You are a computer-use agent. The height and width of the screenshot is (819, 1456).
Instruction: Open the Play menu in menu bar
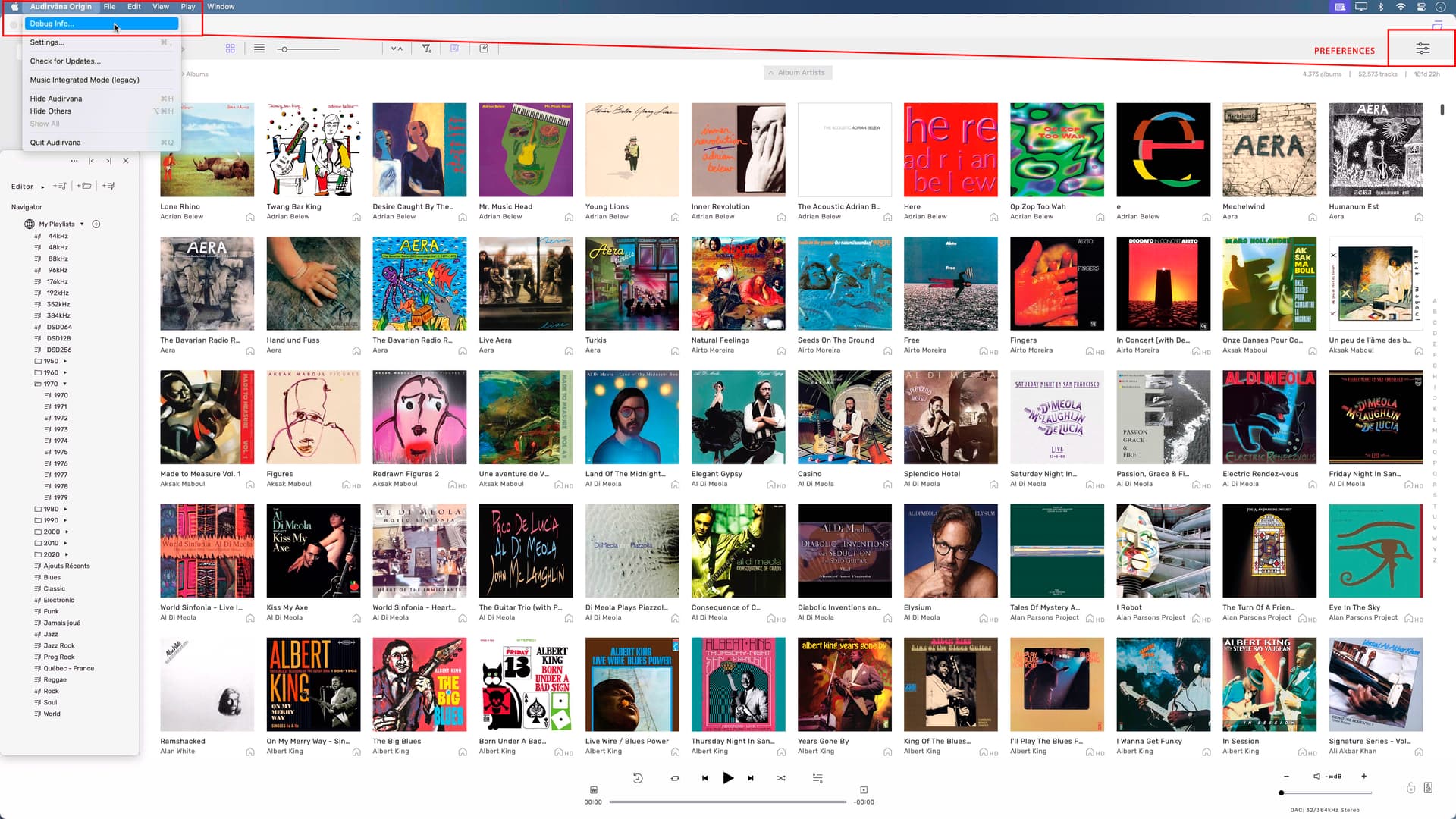click(x=188, y=6)
